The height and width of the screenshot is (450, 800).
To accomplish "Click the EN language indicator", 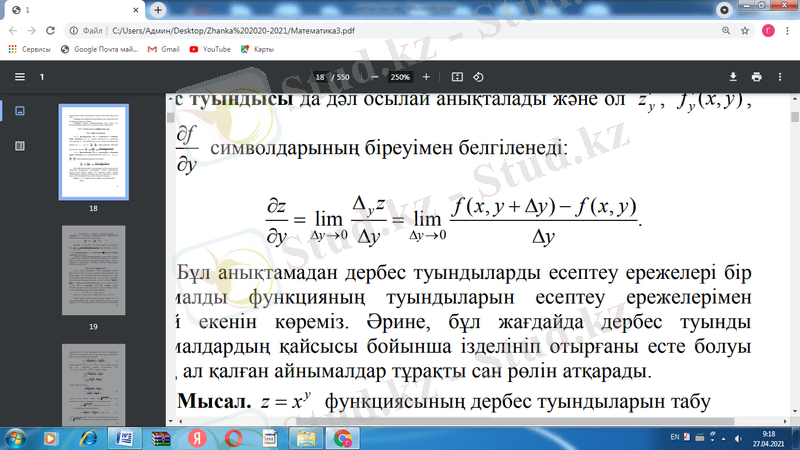I will tap(674, 437).
